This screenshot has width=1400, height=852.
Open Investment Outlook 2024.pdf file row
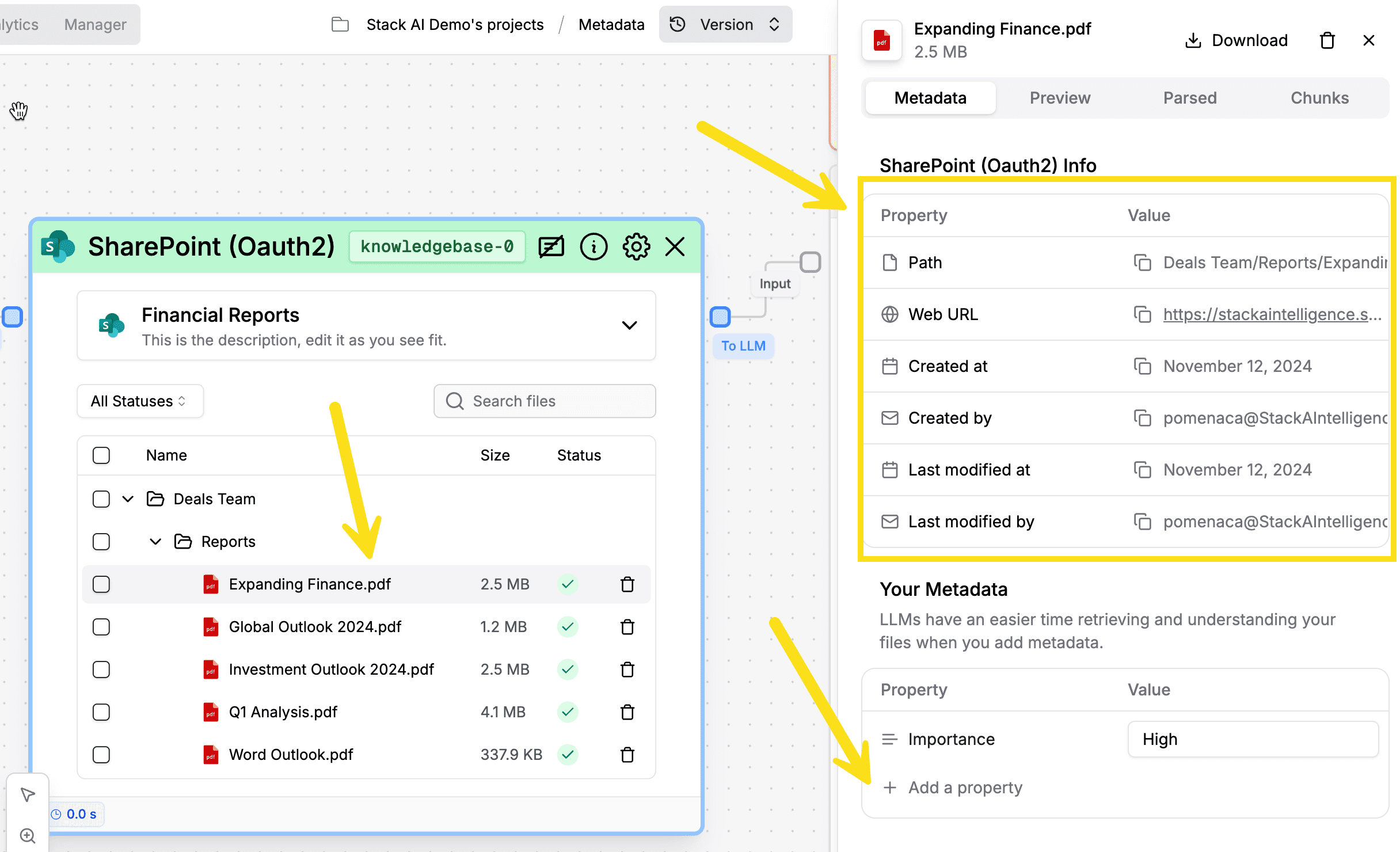click(366, 670)
